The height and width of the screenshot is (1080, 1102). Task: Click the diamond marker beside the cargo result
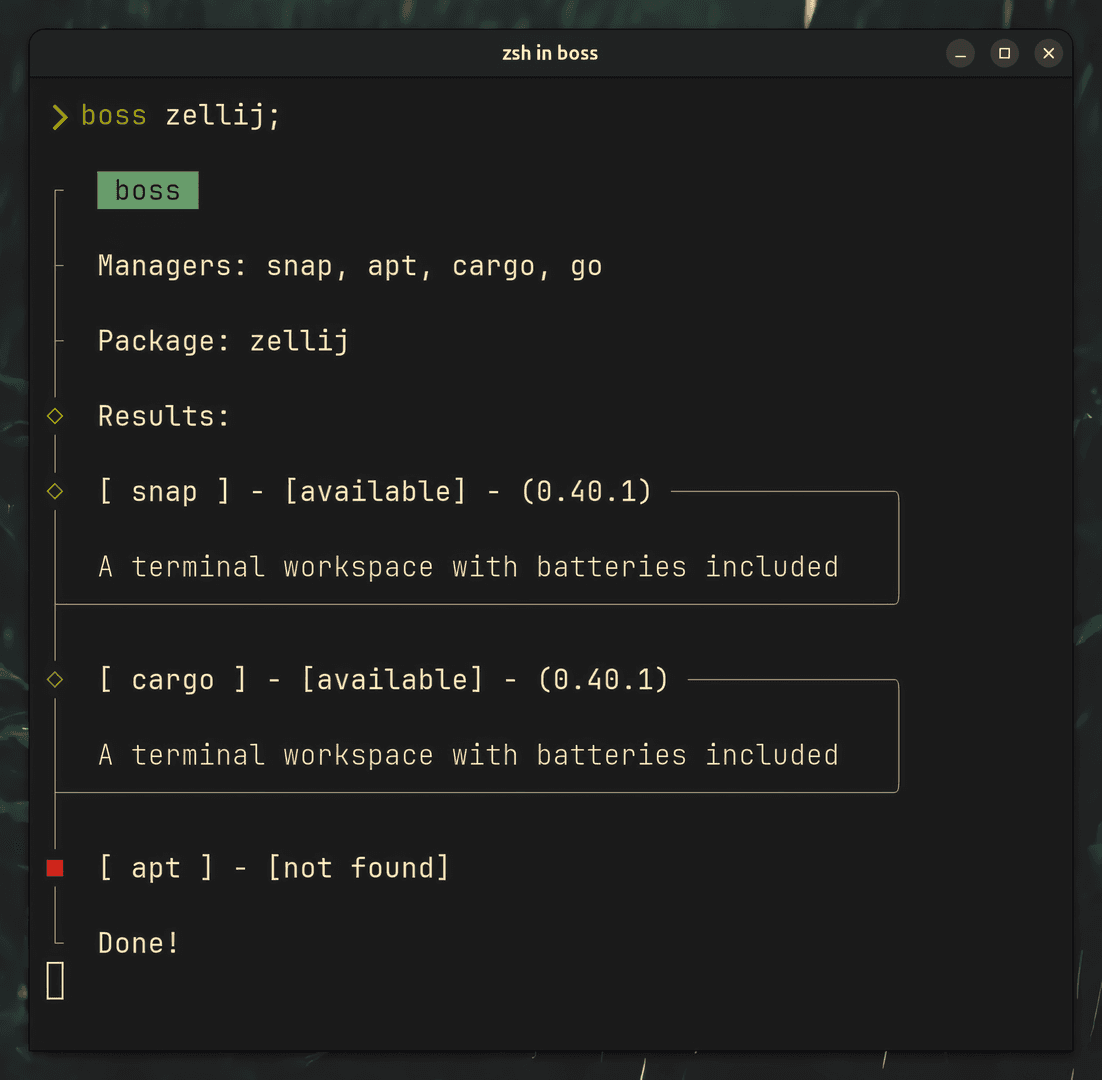pos(55,680)
